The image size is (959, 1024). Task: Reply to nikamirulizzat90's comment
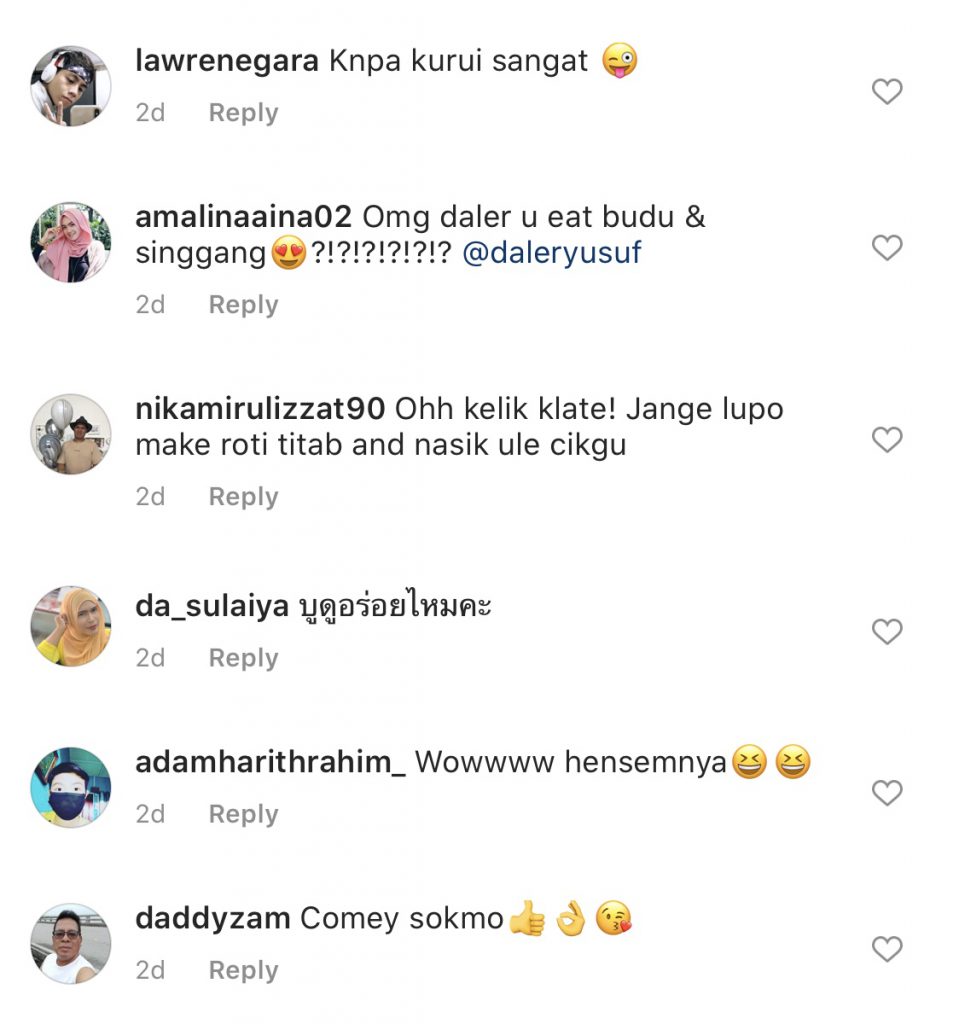coord(243,497)
